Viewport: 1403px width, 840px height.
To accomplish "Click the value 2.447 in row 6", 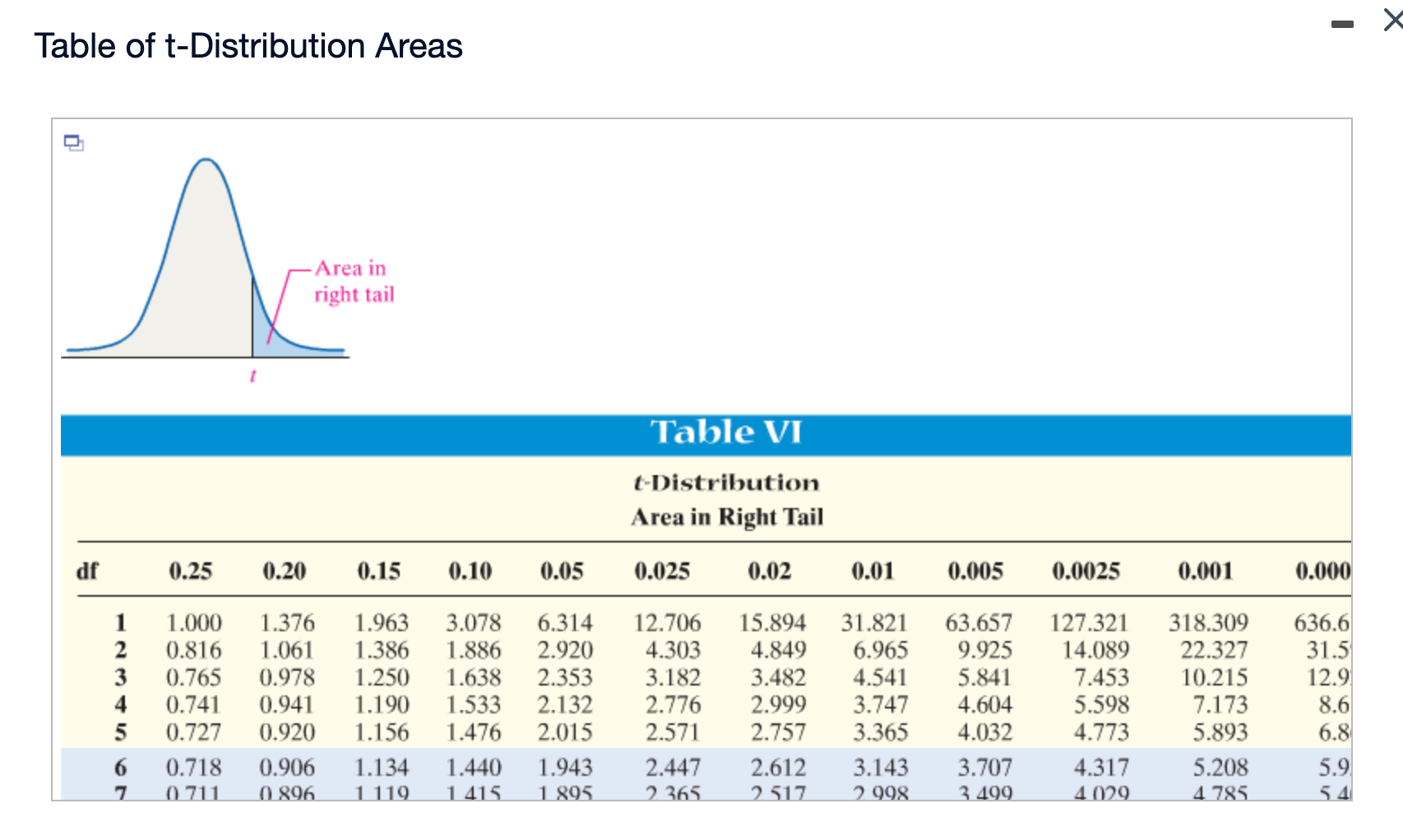I will pos(673,767).
